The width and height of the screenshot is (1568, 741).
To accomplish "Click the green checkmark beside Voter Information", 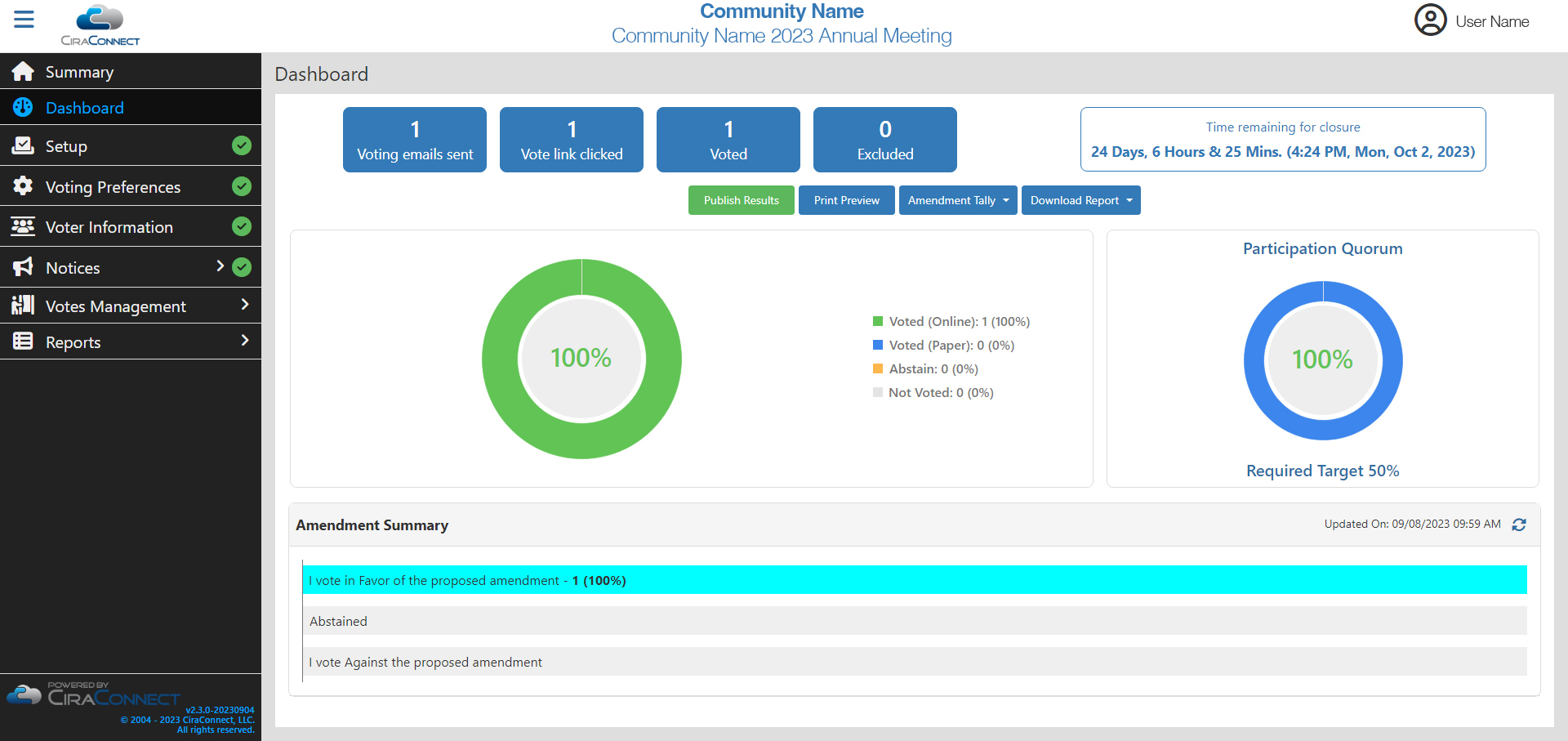I will [242, 226].
